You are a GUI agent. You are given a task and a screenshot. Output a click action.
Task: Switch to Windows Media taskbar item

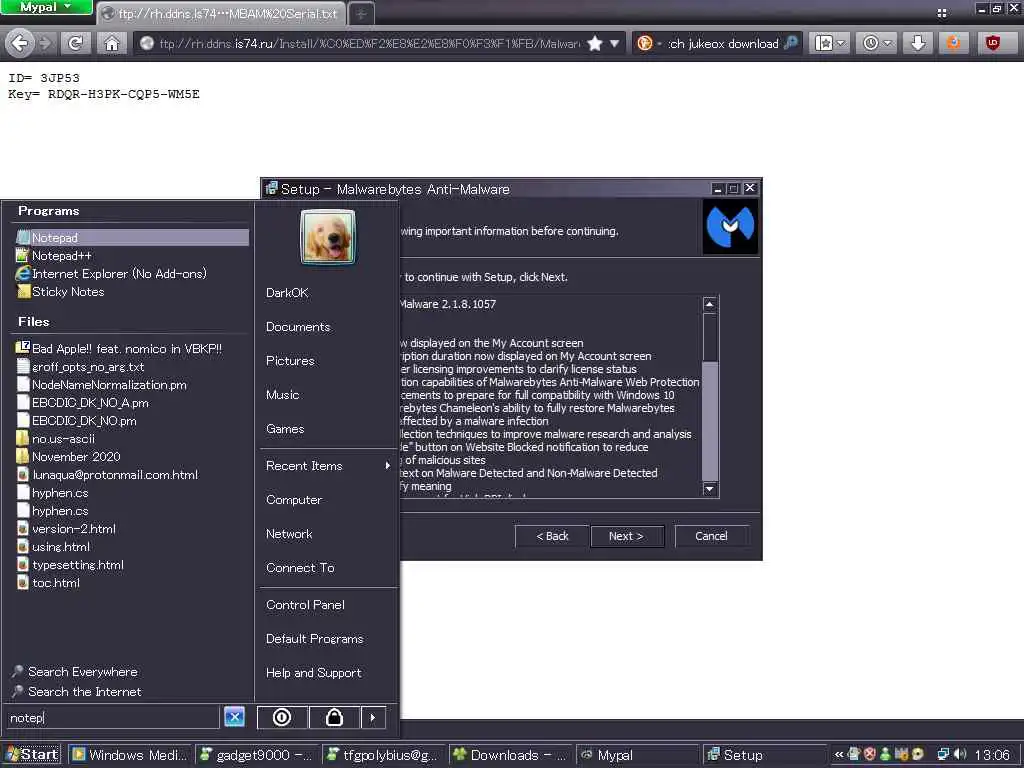(x=130, y=755)
